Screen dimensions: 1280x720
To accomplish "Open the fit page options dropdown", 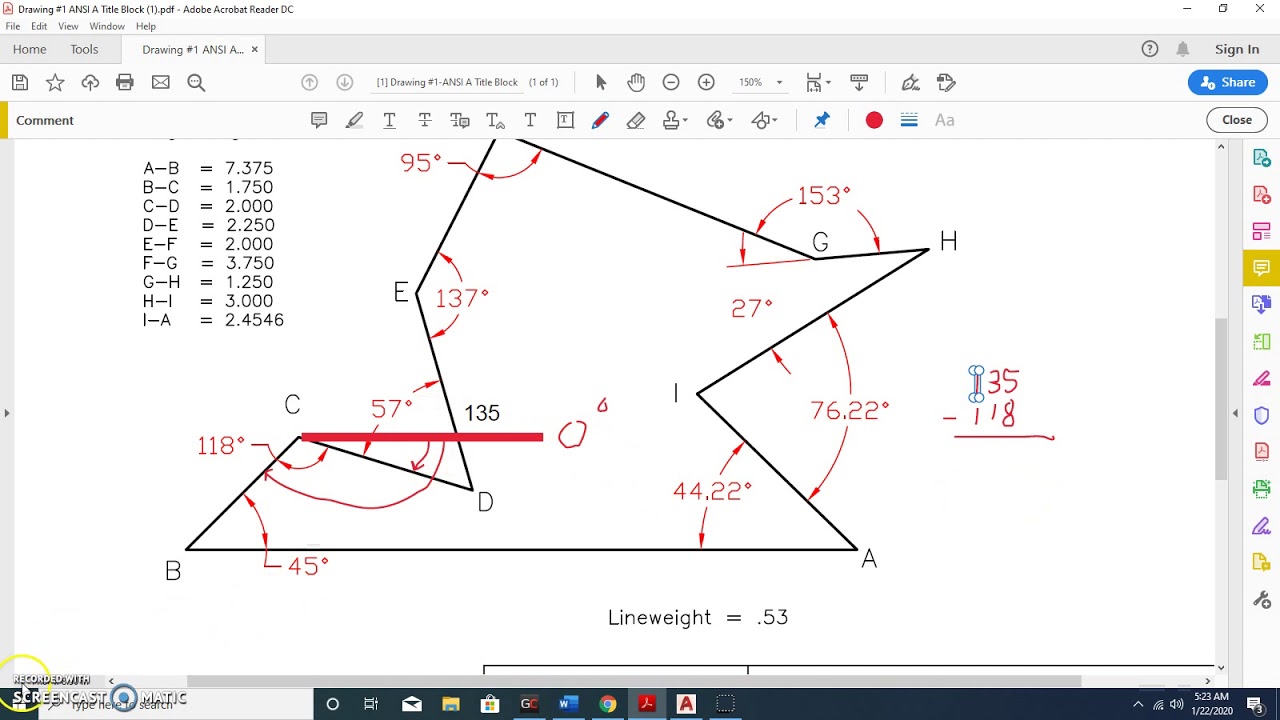I will click(818, 82).
